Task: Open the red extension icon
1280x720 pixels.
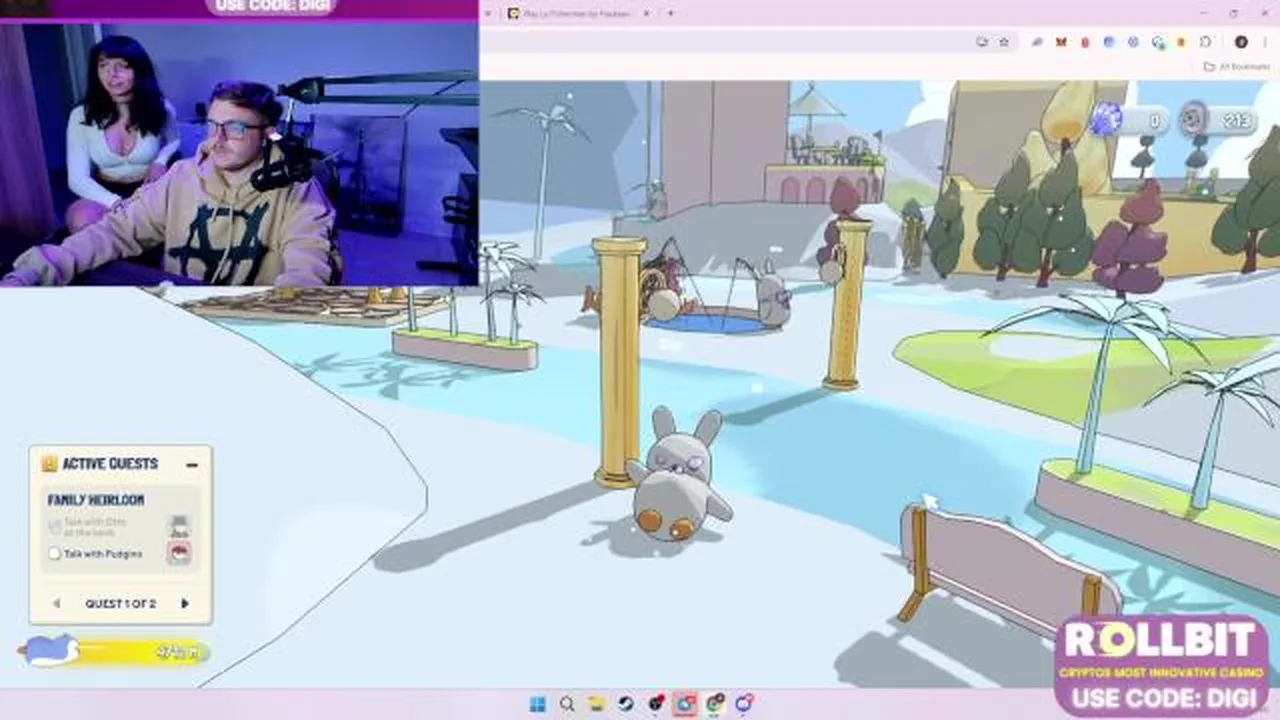Action: point(1085,42)
